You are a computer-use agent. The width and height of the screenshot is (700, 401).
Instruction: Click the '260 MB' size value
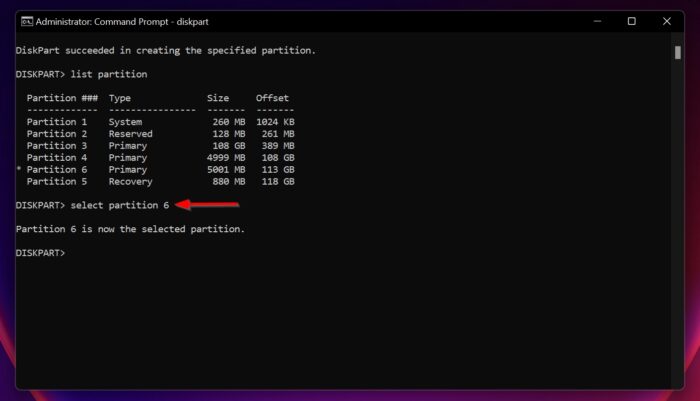229,122
